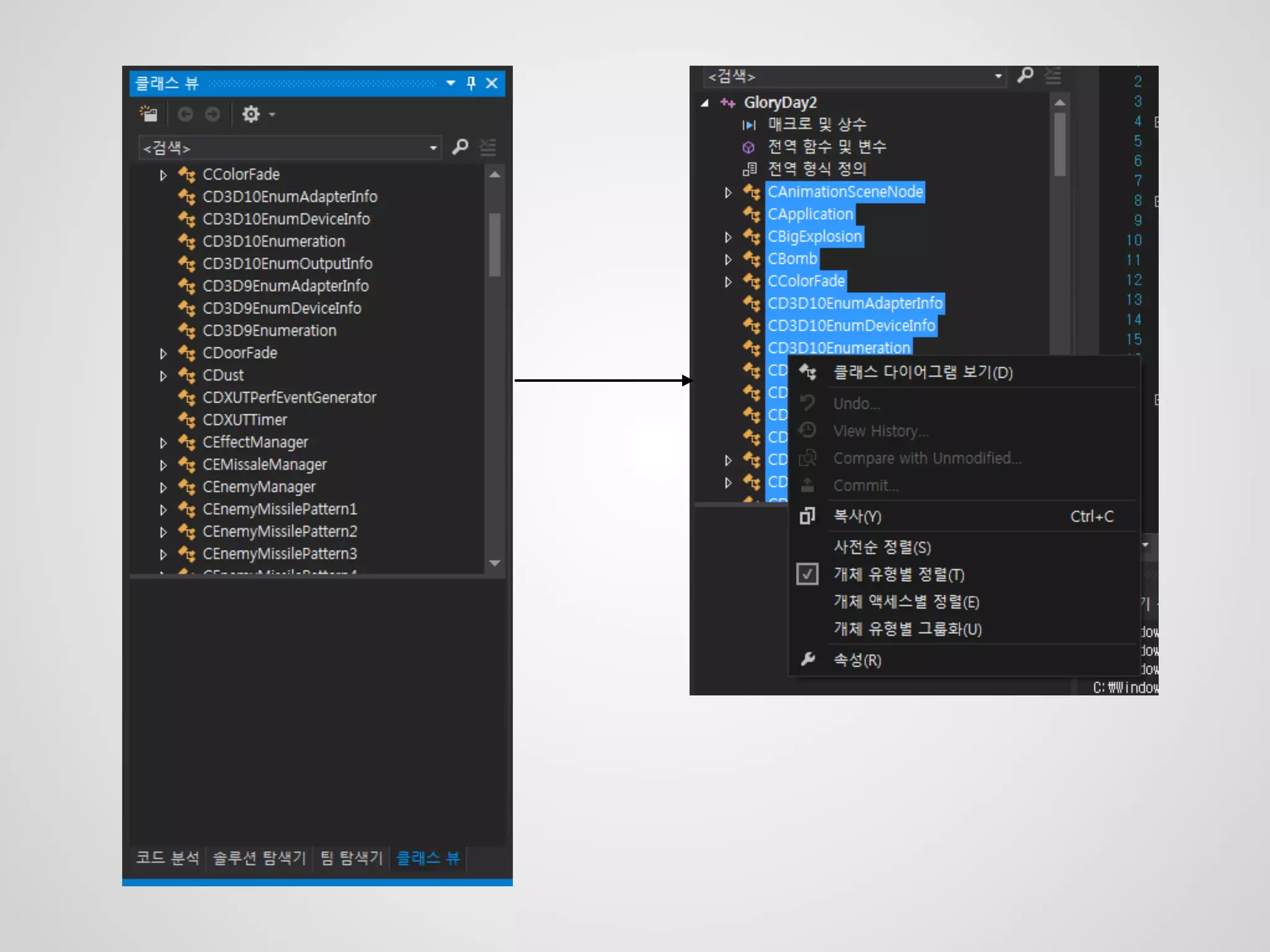Expand the CColorFade node in left panel

point(163,175)
